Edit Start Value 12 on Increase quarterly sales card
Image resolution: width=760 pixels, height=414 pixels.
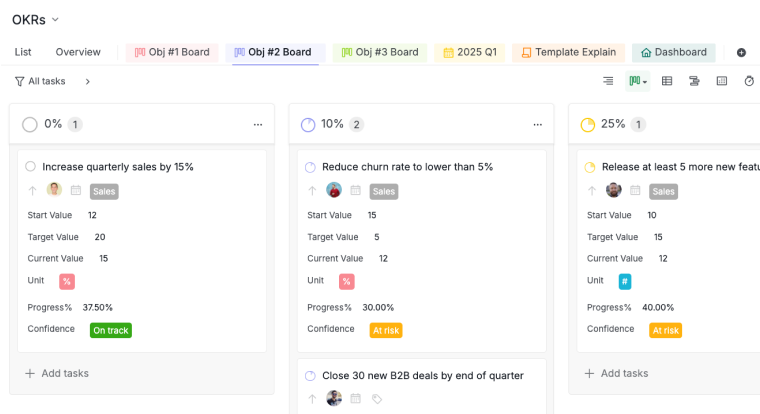(x=92, y=215)
